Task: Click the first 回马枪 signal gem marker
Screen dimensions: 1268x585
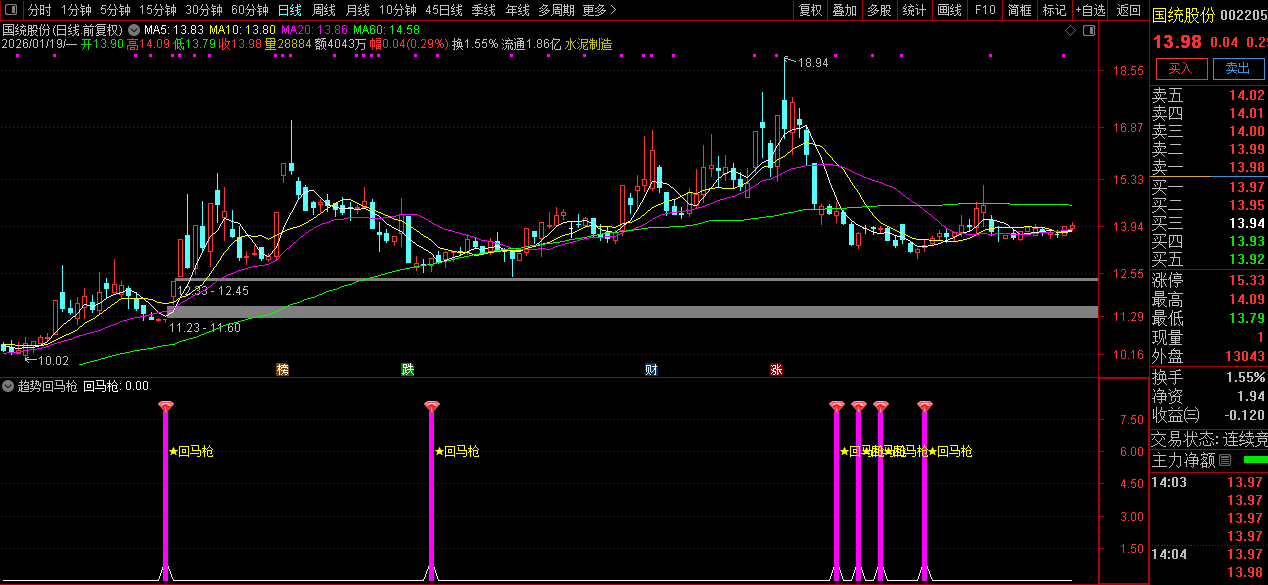Action: click(166, 405)
